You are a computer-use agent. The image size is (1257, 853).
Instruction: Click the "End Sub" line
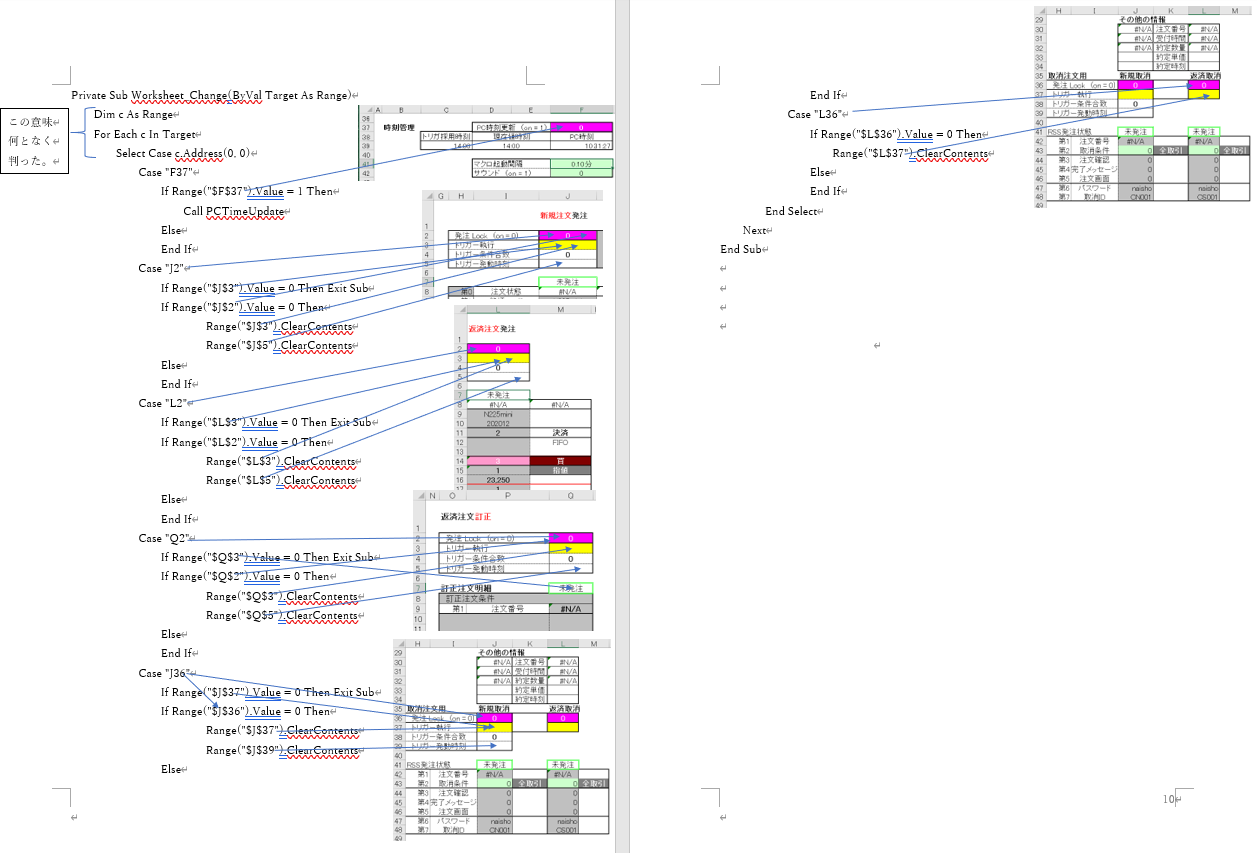tap(741, 249)
